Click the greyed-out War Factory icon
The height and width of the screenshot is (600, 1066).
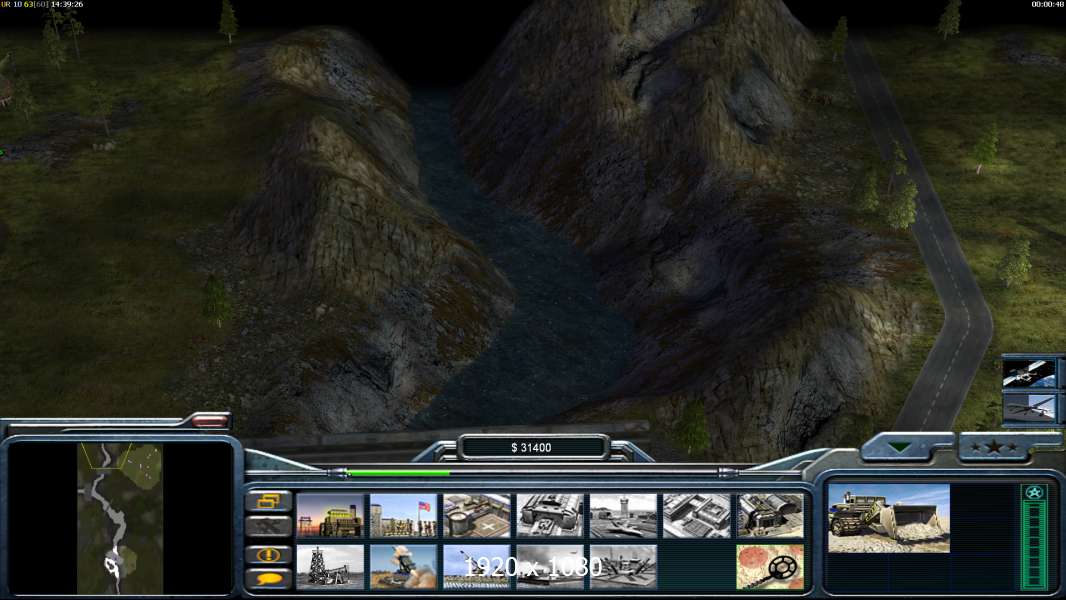click(550, 516)
